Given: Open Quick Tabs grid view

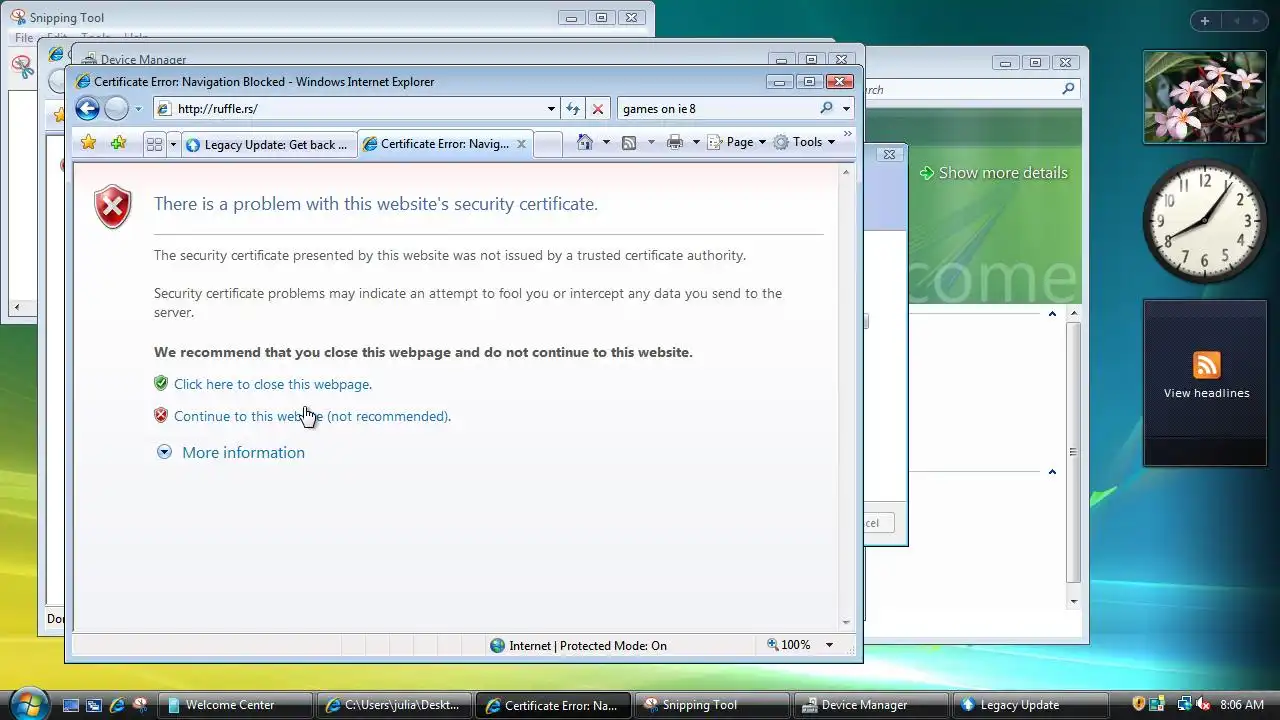Looking at the screenshot, I should point(154,144).
